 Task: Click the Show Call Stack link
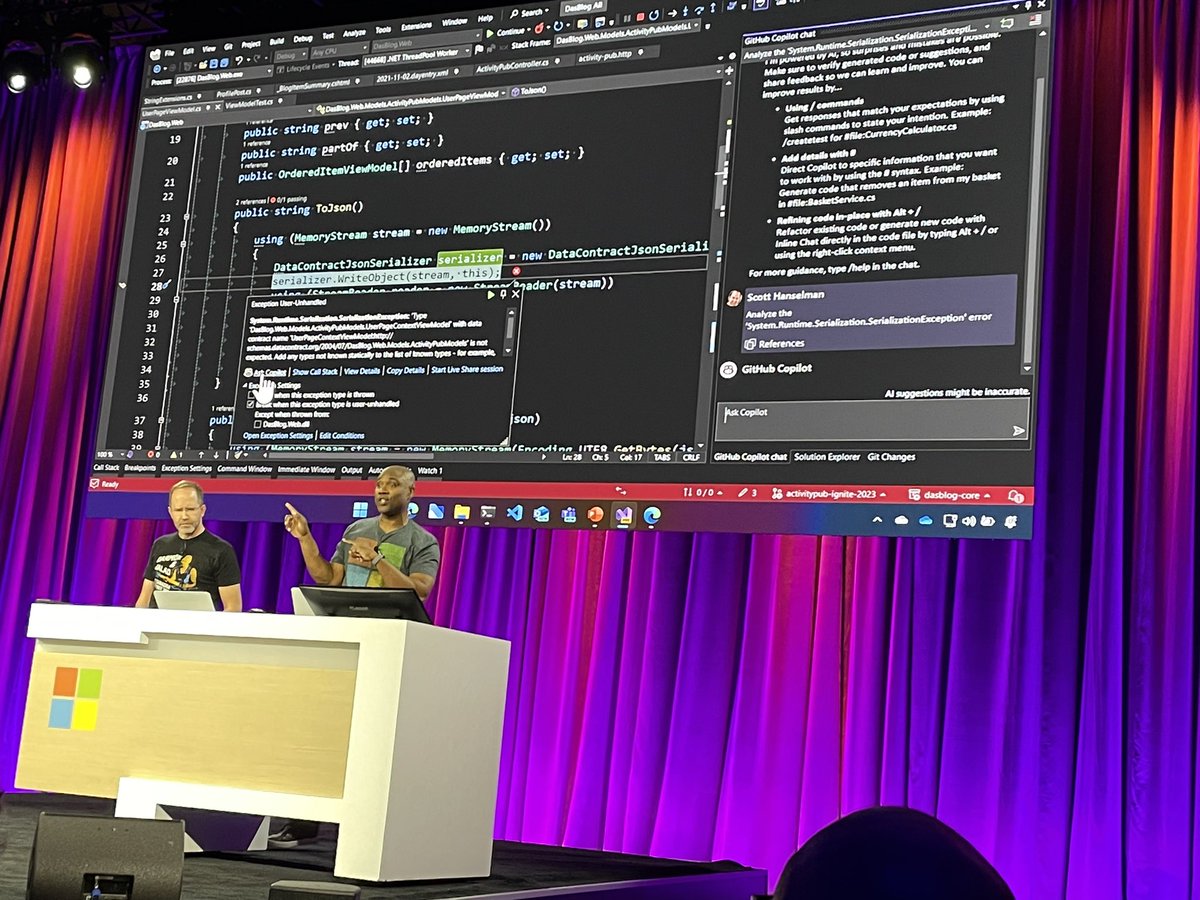[x=315, y=371]
